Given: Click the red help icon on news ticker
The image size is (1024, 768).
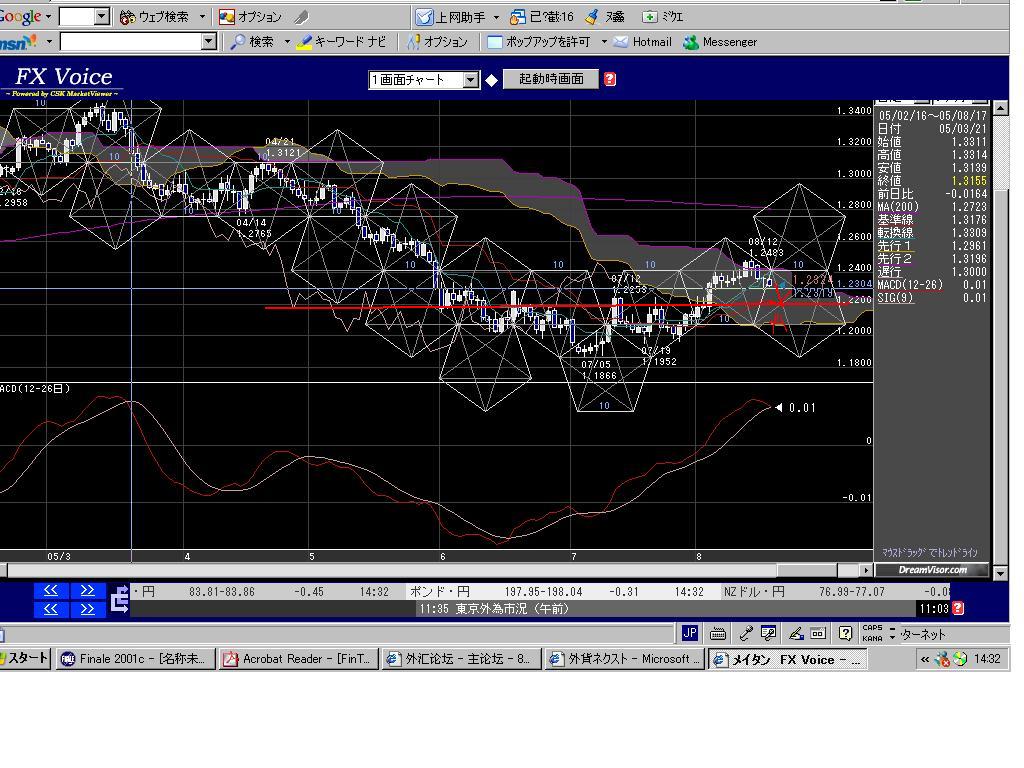Looking at the screenshot, I should [958, 608].
